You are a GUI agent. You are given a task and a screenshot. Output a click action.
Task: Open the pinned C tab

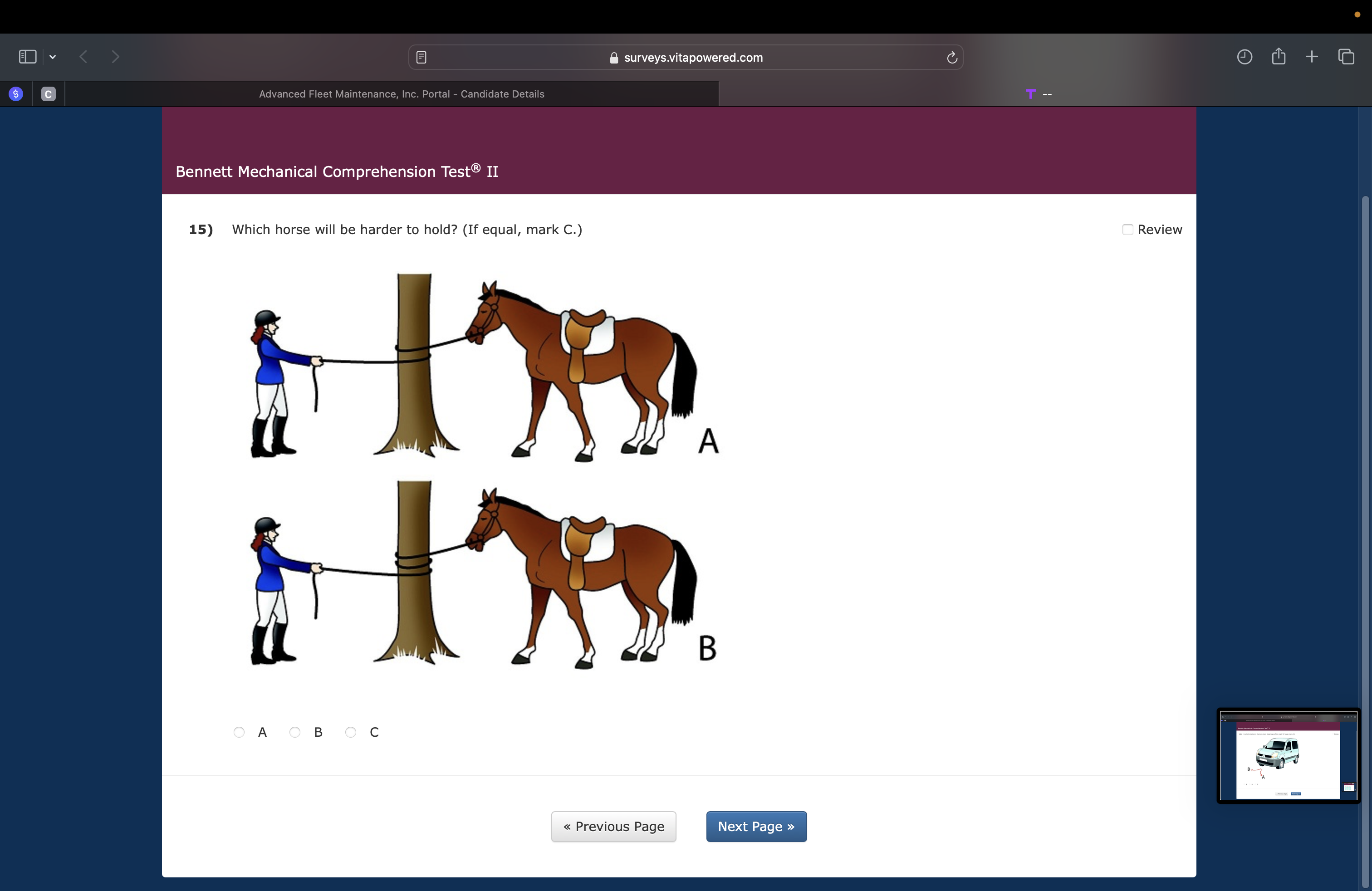pos(49,94)
